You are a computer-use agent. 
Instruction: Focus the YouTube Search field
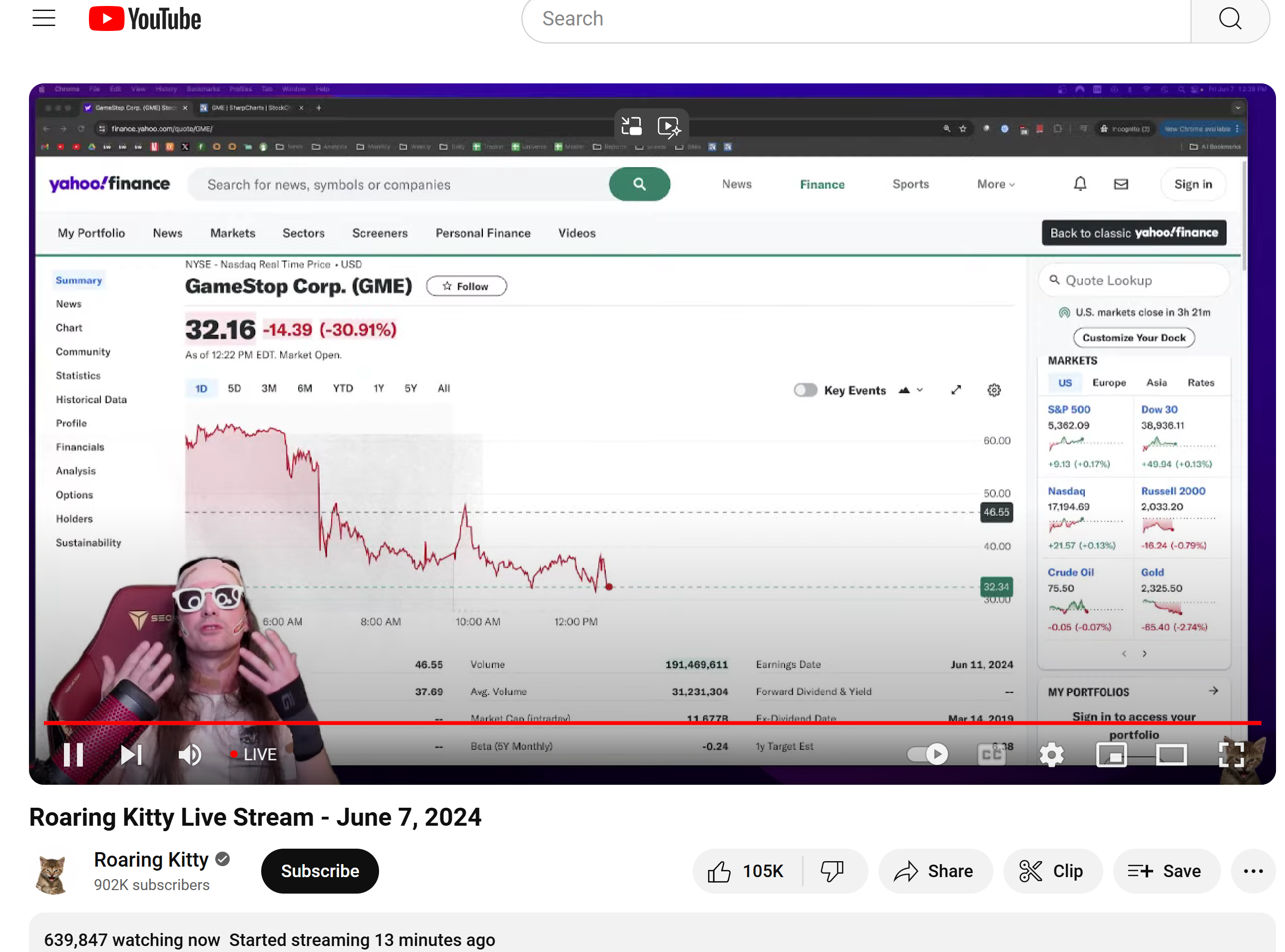coord(856,18)
